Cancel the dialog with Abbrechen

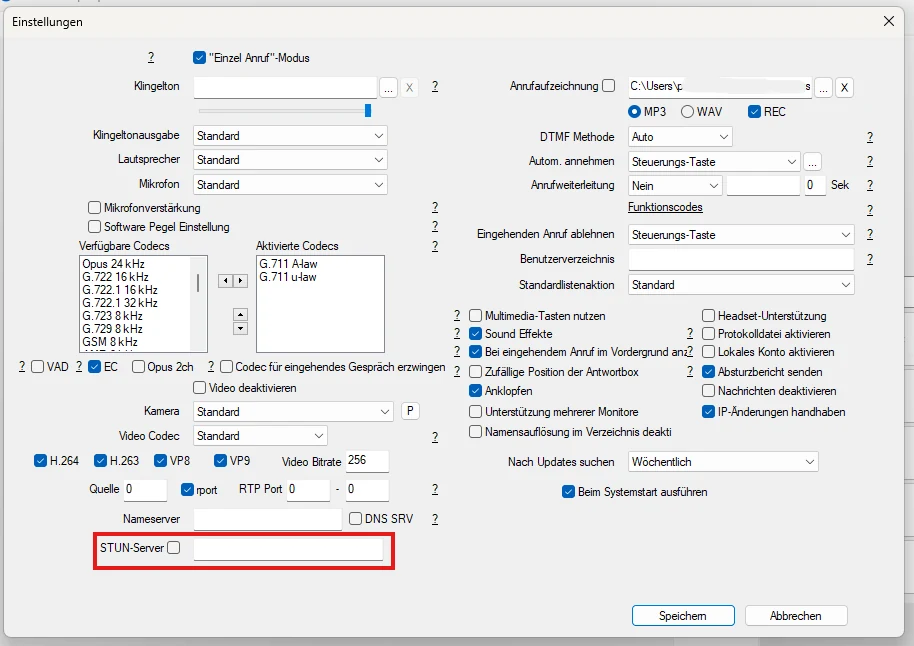tap(796, 616)
